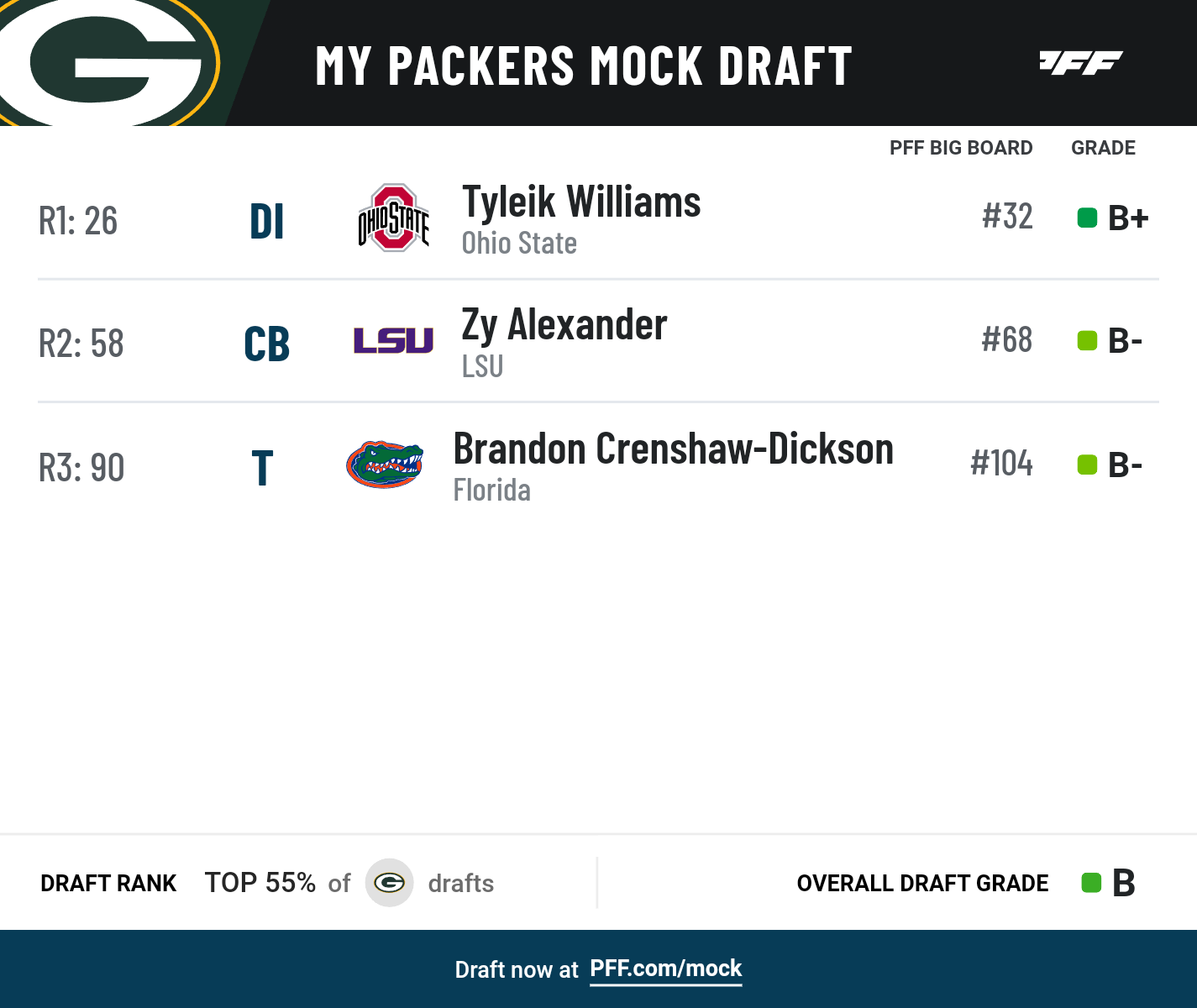The image size is (1197, 1008).
Task: Select Tyleik Williams player name
Action: pyautogui.click(x=581, y=202)
